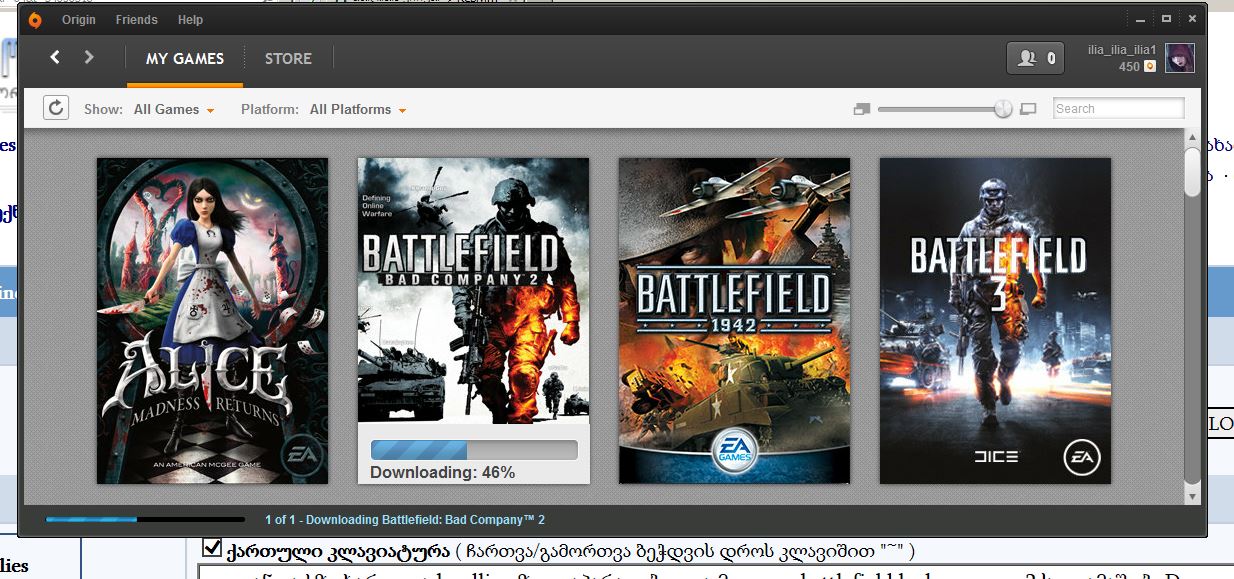The image size is (1234, 579).
Task: Go back with the left arrow
Action: [55, 58]
